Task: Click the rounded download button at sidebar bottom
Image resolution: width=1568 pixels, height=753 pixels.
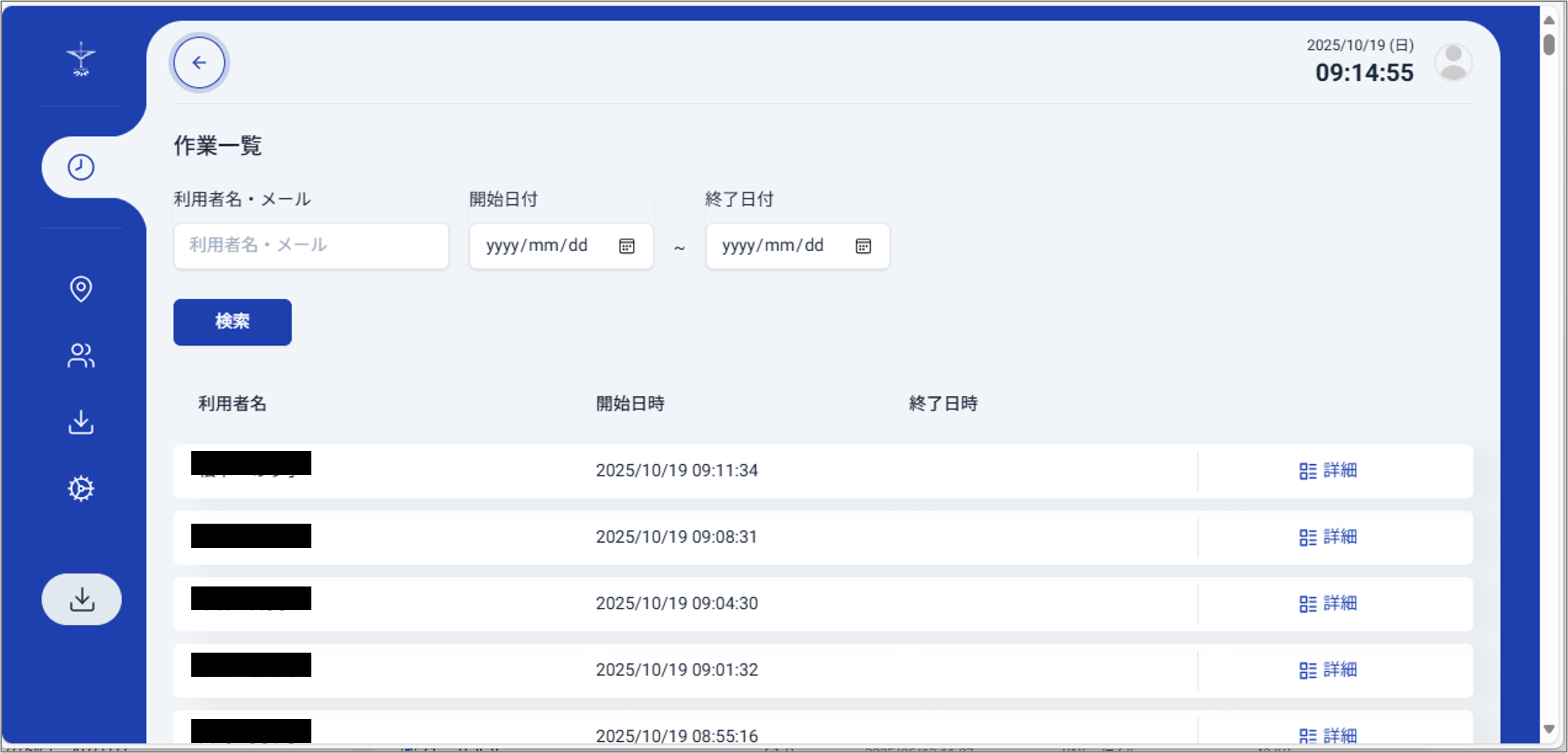Action: [x=81, y=599]
